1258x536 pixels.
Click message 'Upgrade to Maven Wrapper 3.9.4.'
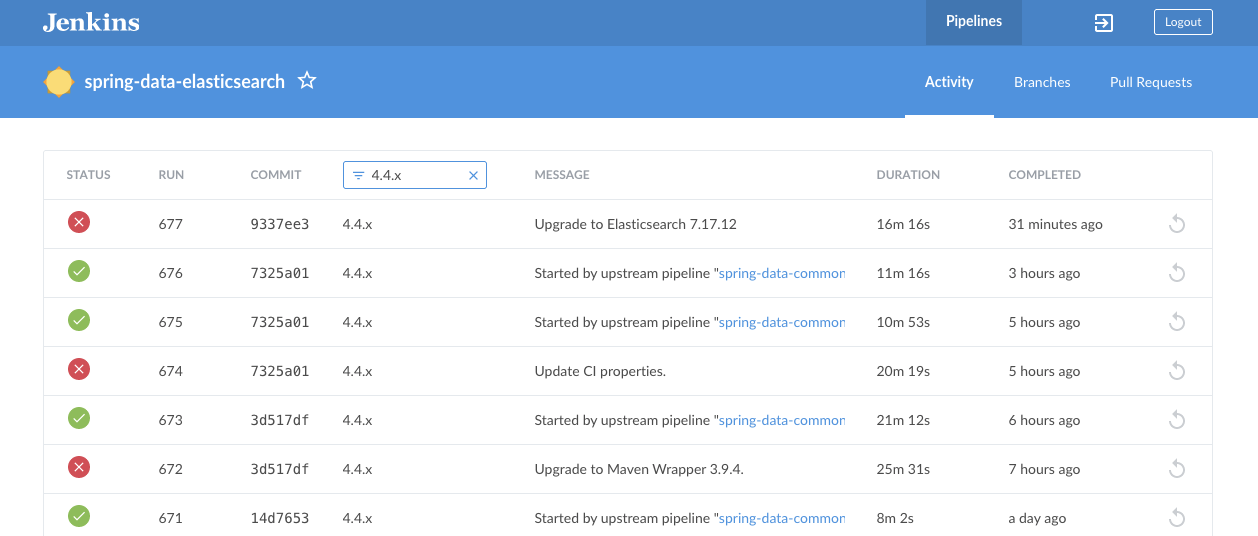pyautogui.click(x=639, y=469)
